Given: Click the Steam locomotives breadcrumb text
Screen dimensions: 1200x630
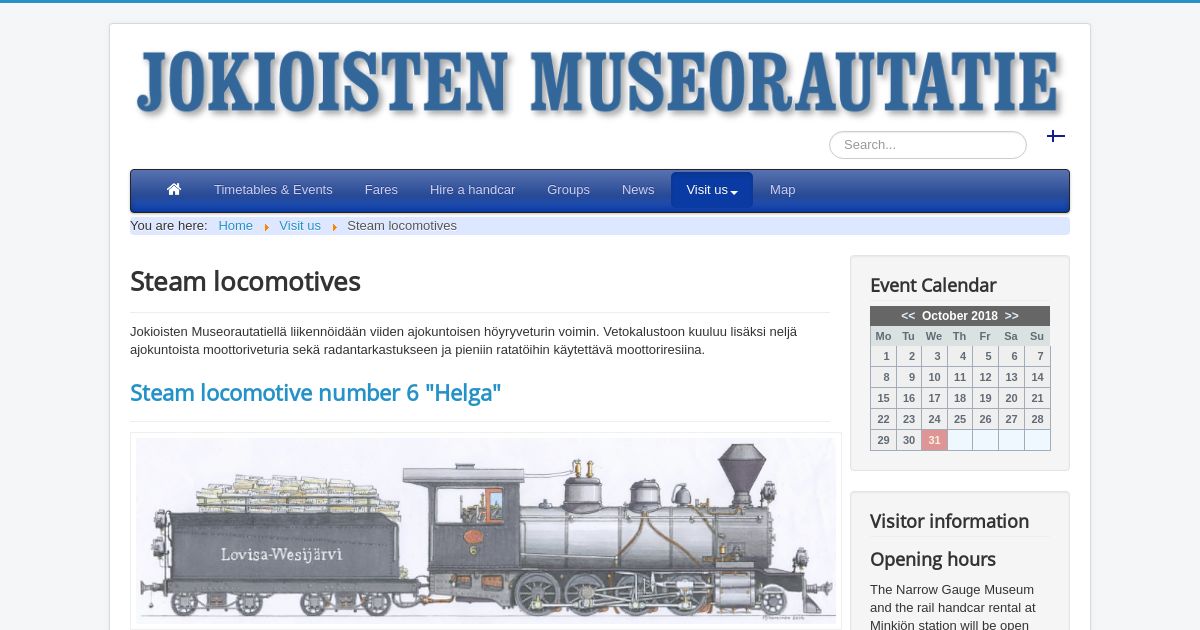Looking at the screenshot, I should 402,226.
